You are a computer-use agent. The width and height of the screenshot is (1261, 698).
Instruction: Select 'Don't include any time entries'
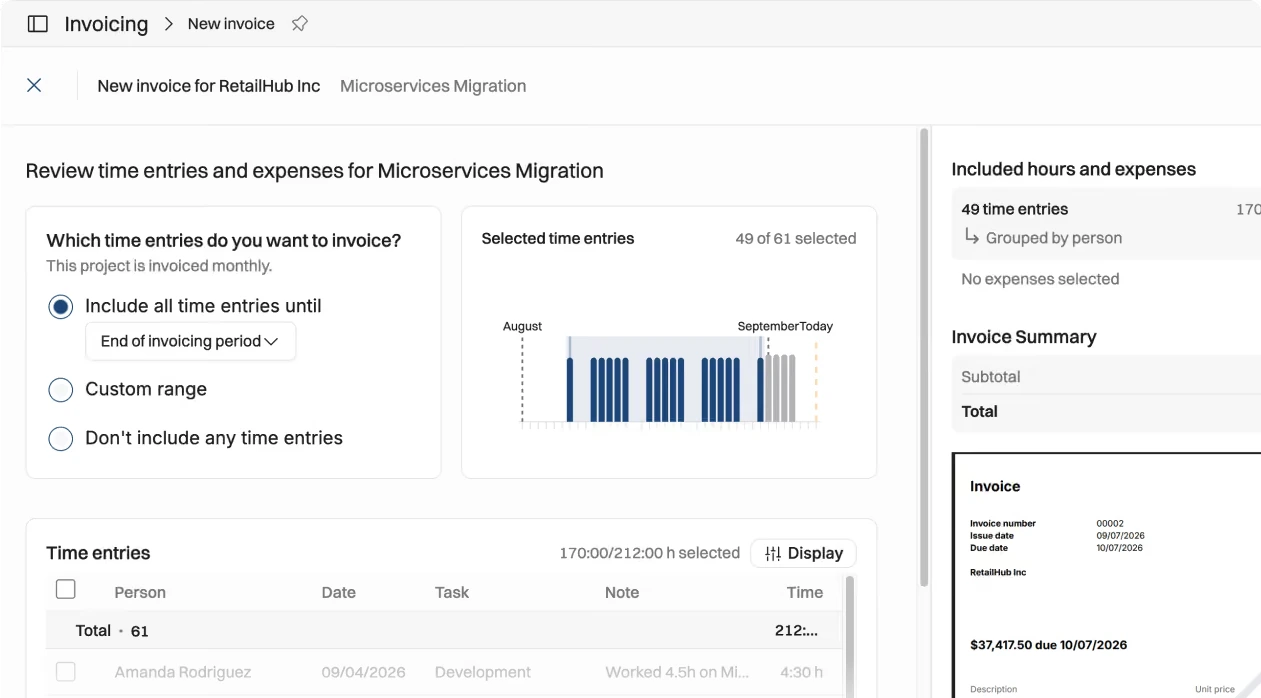click(x=61, y=439)
